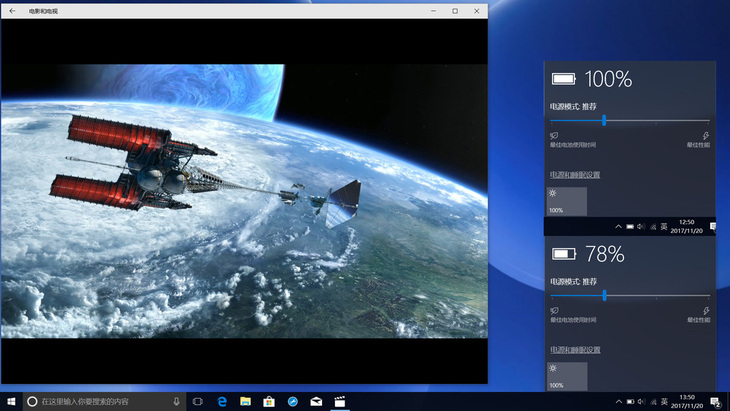This screenshot has width=730, height=411.
Task: Expand hidden tray icons chevron on bottom taskbar
Action: pyautogui.click(x=617, y=401)
